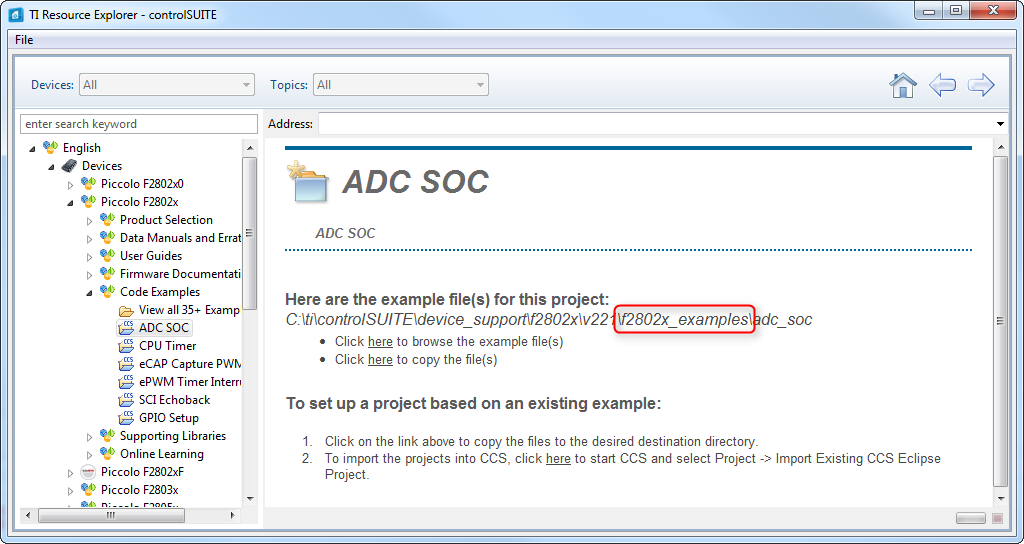Click the Code Examples icon

107,291
